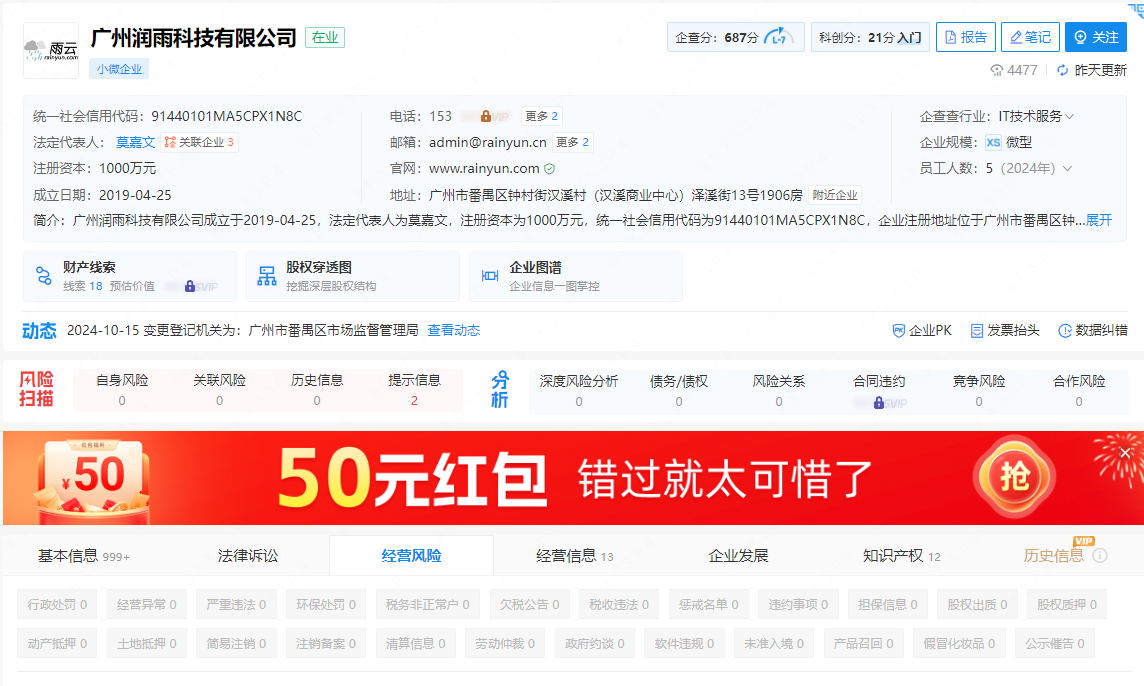Click the XS 微型 scale icon
1144x686 pixels.
click(993, 142)
